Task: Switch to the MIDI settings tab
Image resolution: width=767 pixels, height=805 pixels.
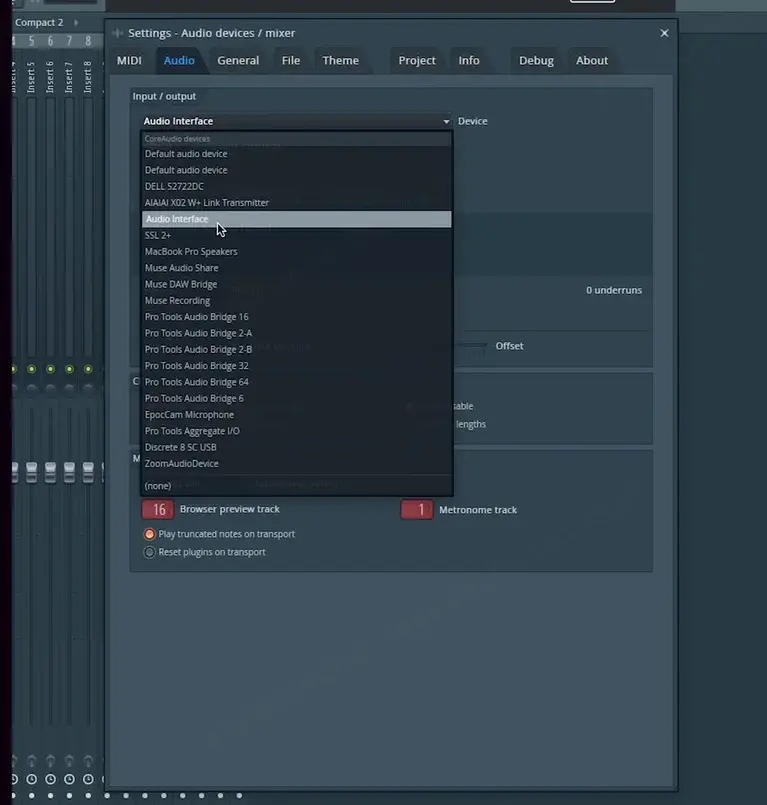Action: 129,61
